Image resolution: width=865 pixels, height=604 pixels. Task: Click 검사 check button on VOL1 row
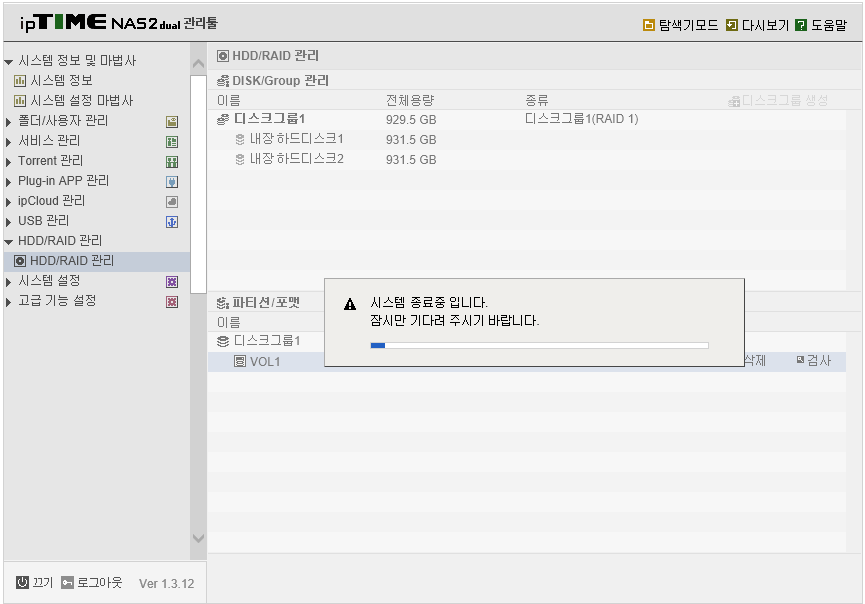click(x=814, y=361)
